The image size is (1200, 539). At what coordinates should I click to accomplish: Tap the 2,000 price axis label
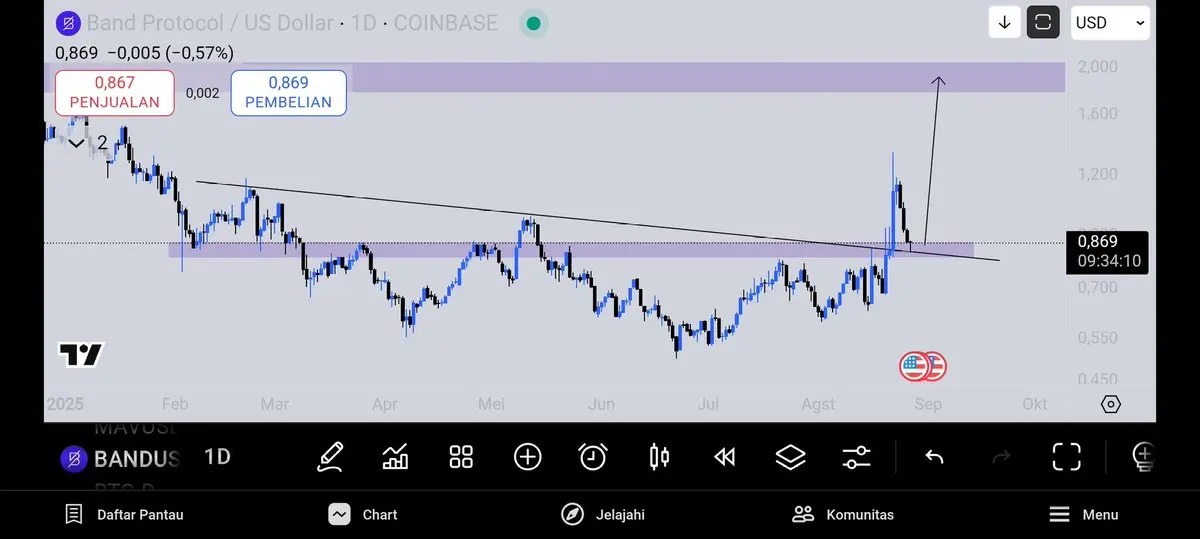pos(1098,67)
